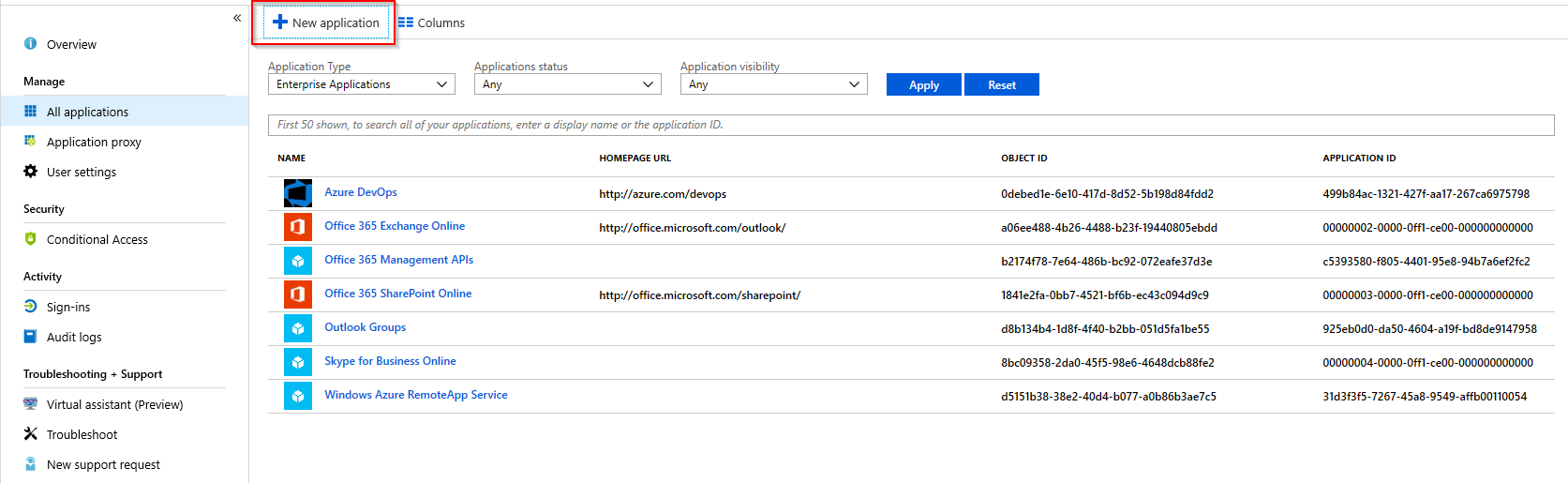Open Application proxy from the sidebar
1568x483 pixels.
[94, 142]
